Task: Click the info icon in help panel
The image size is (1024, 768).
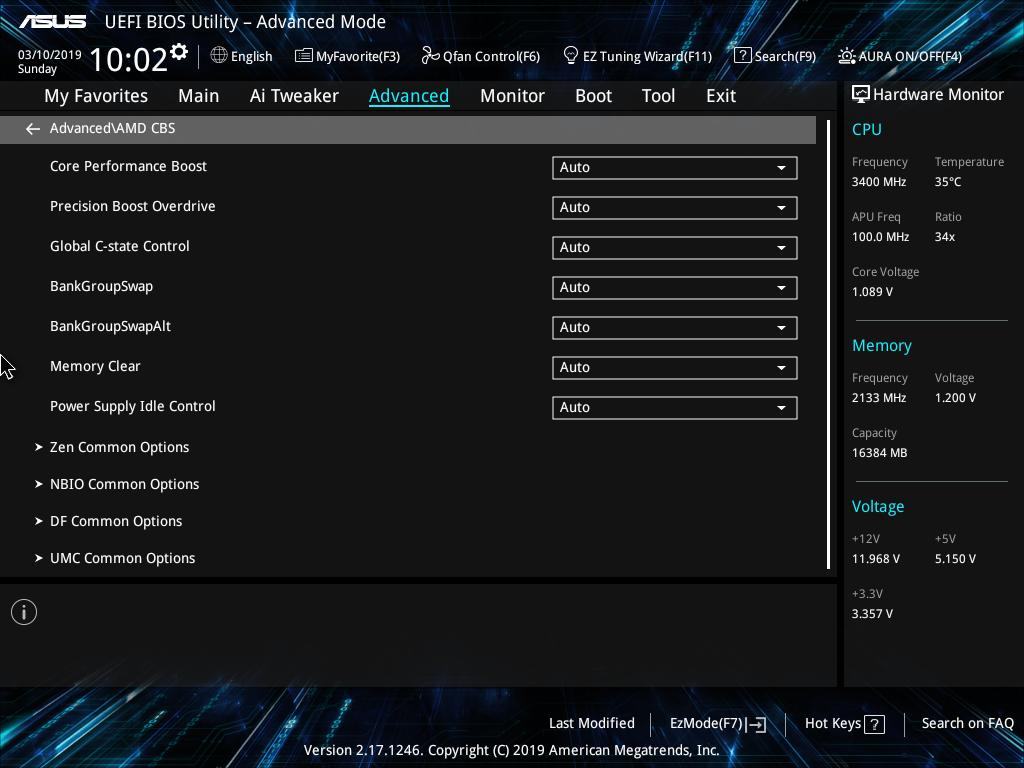Action: coord(24,612)
